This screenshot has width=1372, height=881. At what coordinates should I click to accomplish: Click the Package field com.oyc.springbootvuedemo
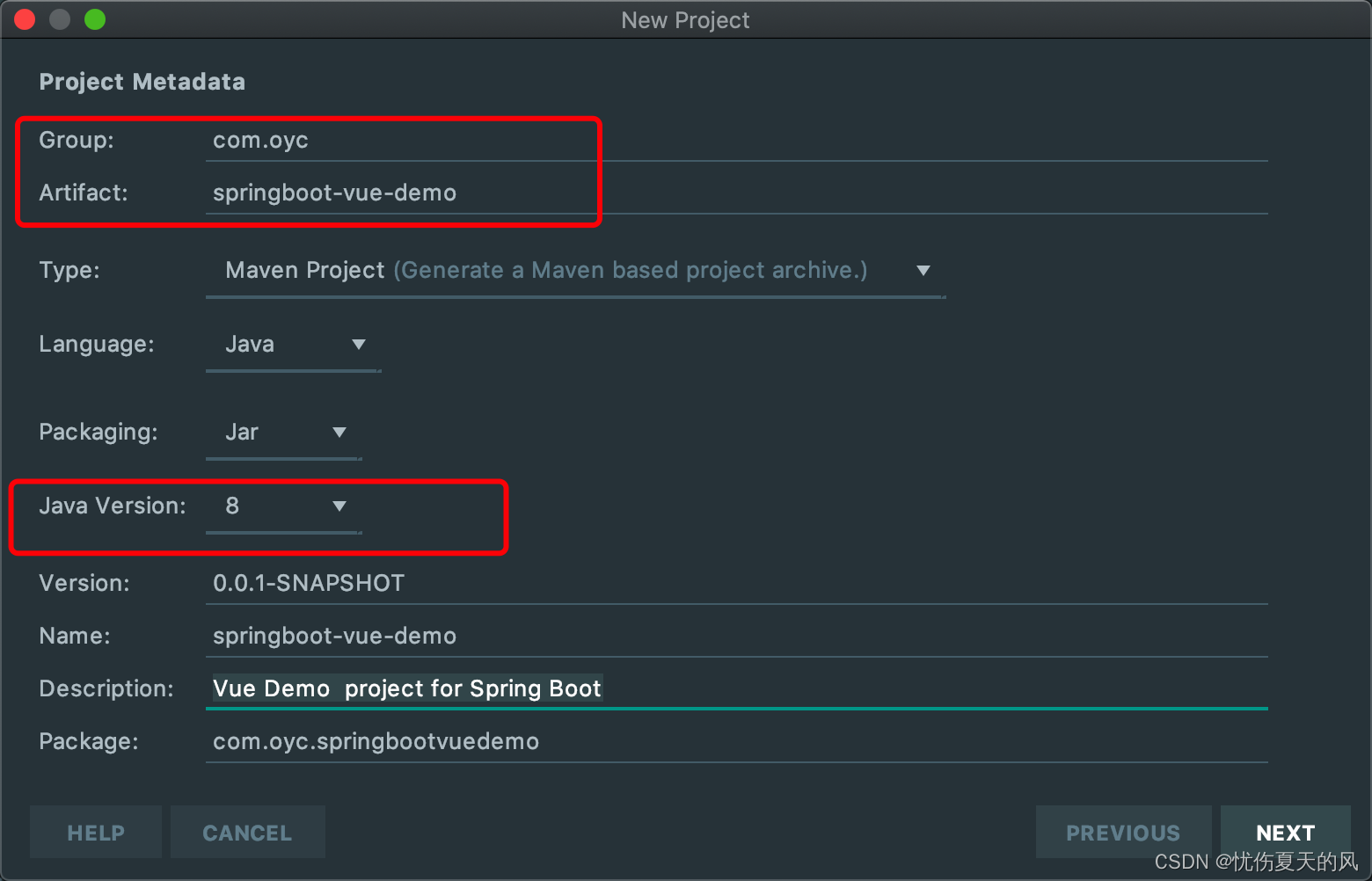[736, 742]
